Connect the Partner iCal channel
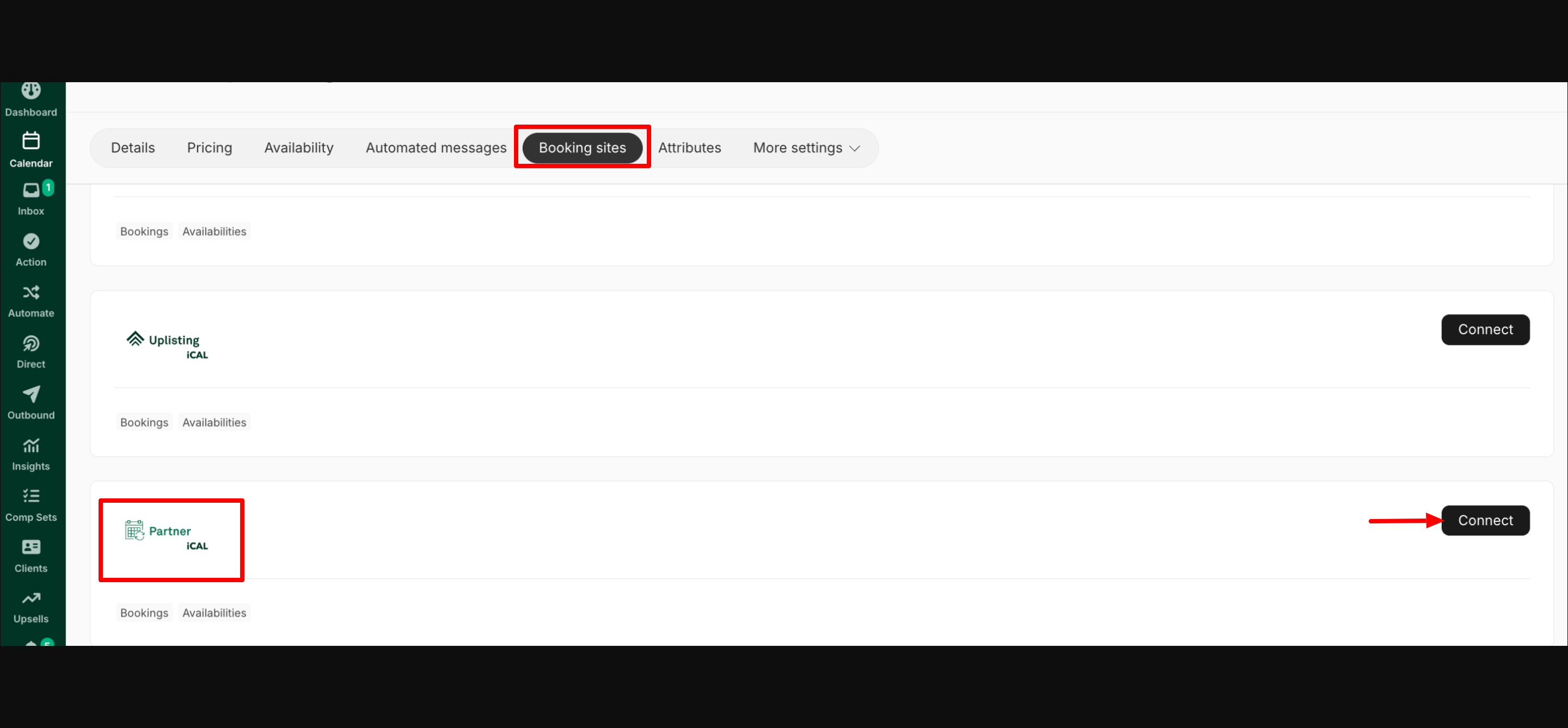Image resolution: width=1568 pixels, height=728 pixels. click(1485, 521)
